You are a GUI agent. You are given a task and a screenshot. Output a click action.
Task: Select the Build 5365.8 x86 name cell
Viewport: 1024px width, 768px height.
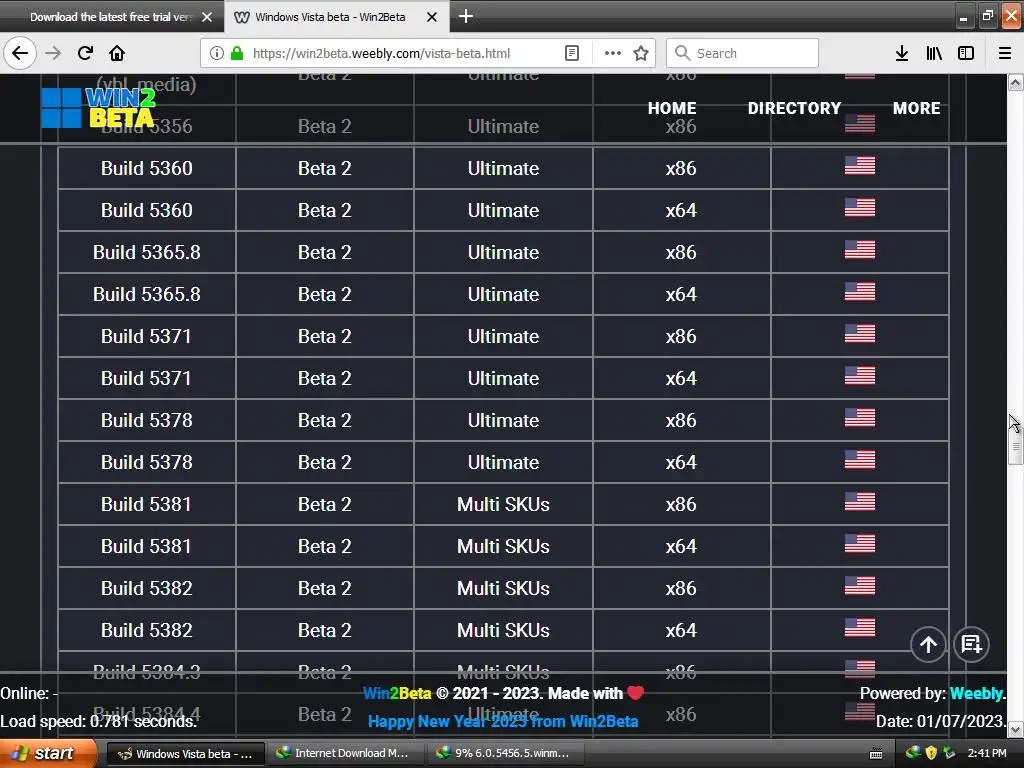[147, 252]
